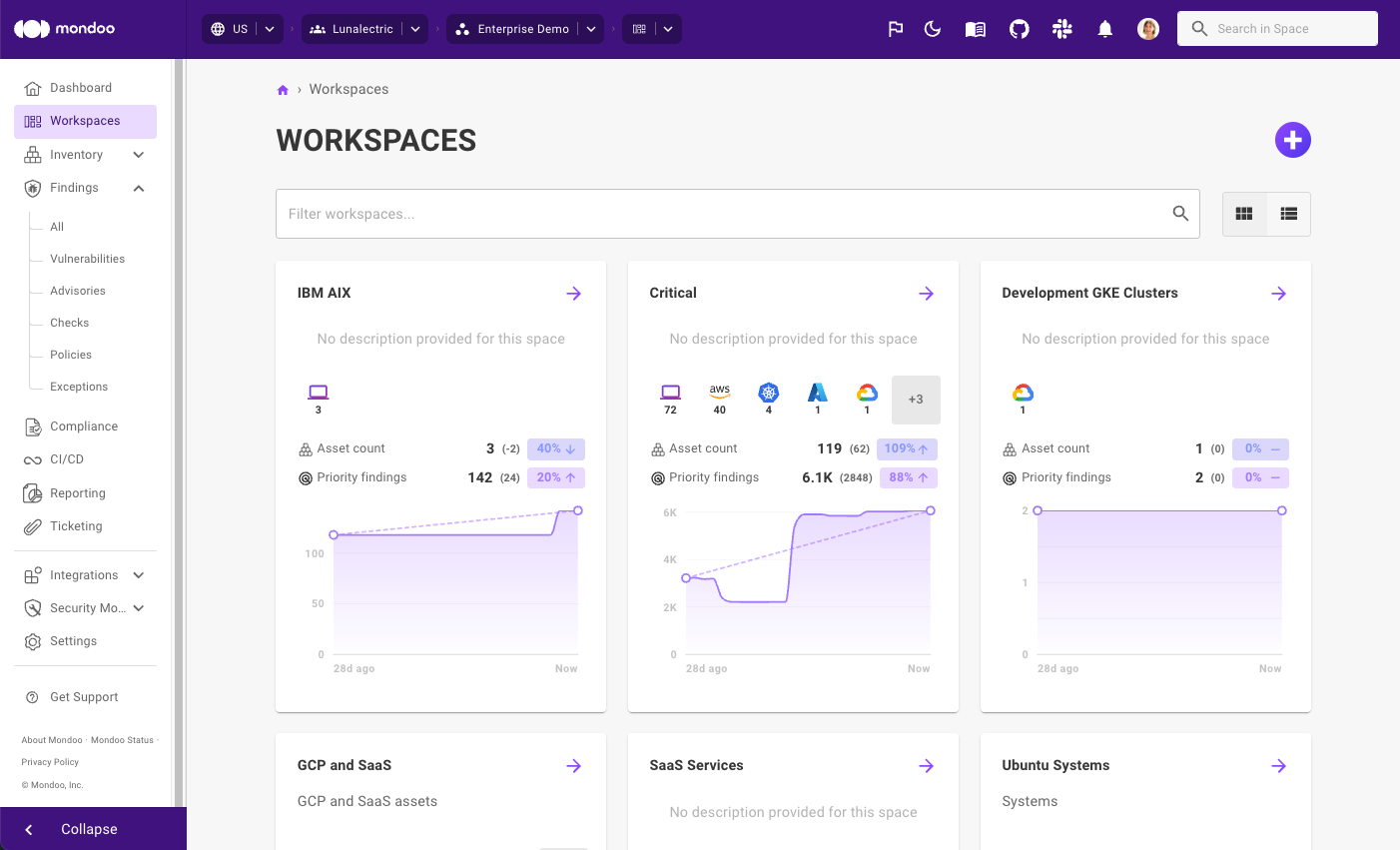Open notifications via the bell icon
1400x850 pixels.
pos(1104,28)
